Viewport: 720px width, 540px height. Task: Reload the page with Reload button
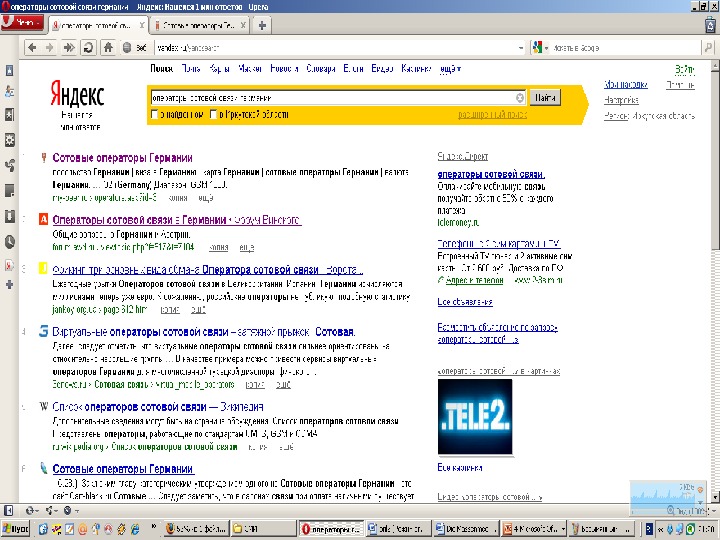[89, 47]
